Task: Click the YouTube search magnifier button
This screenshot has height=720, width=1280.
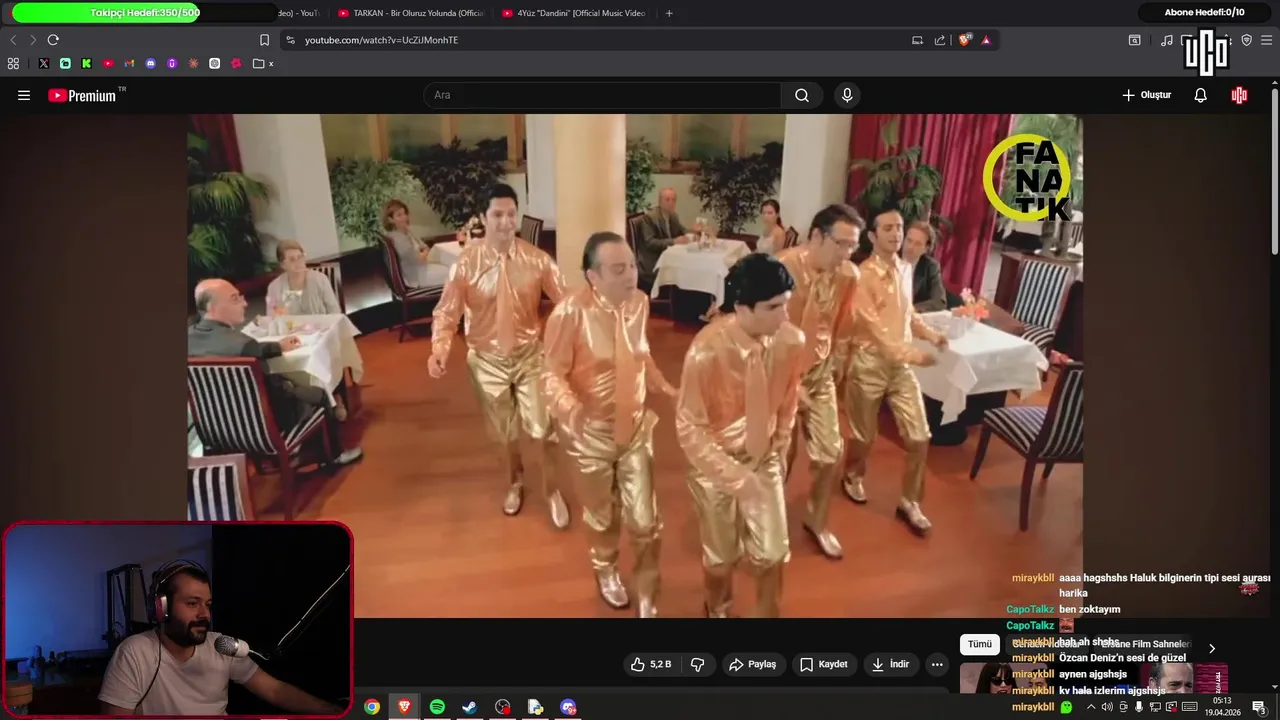Action: 802,95
